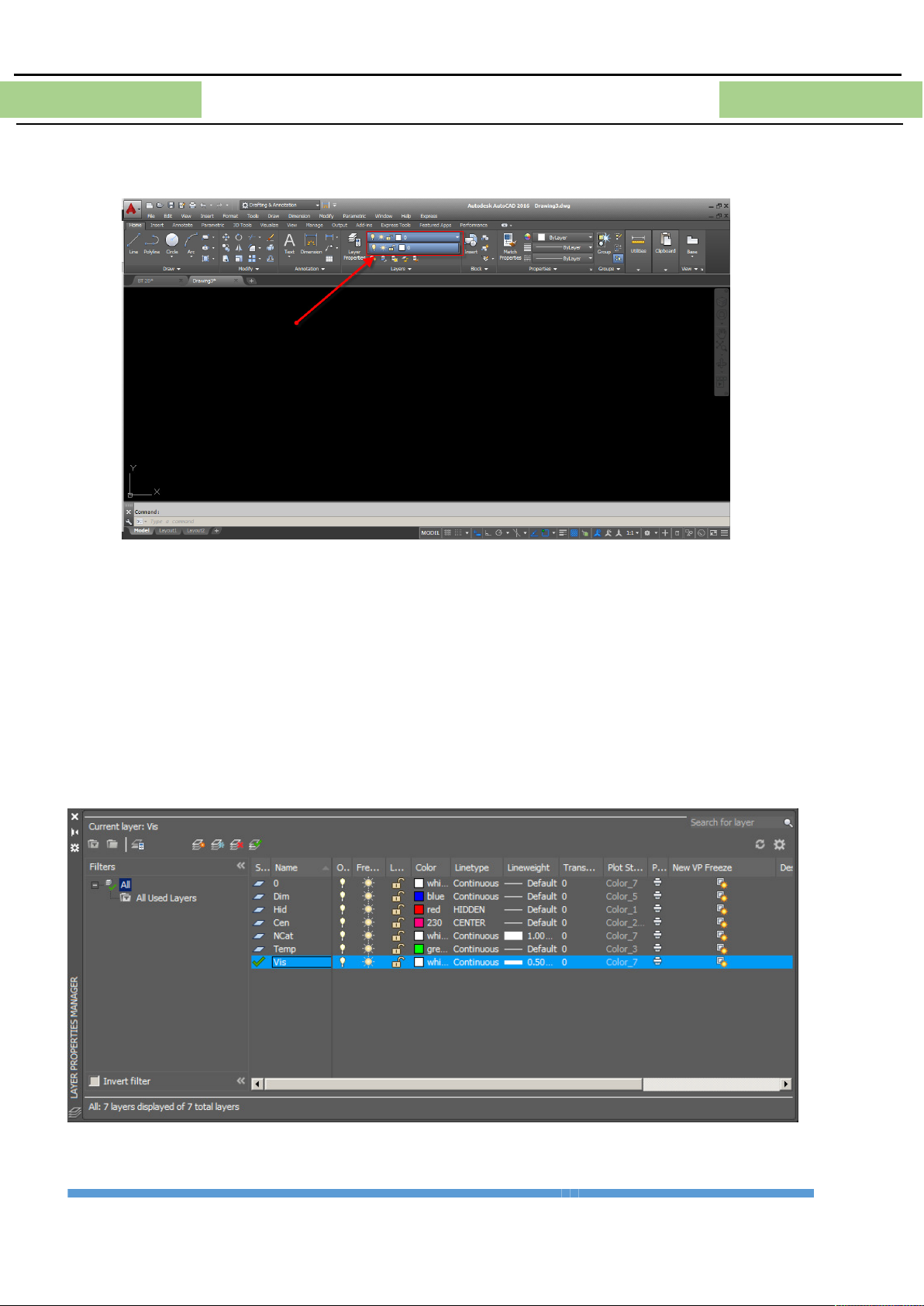This screenshot has width=924, height=1306.
Task: Collapse the All filter tree node
Action: 95,885
